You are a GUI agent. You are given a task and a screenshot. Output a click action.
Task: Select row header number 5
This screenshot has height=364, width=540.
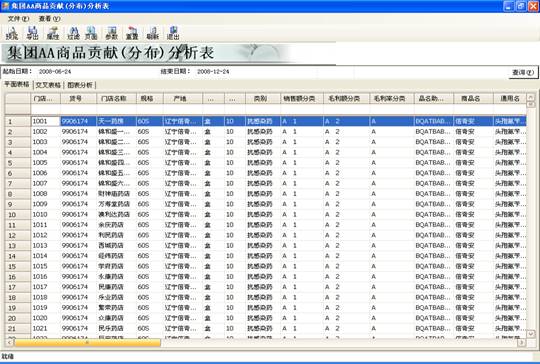[18, 163]
